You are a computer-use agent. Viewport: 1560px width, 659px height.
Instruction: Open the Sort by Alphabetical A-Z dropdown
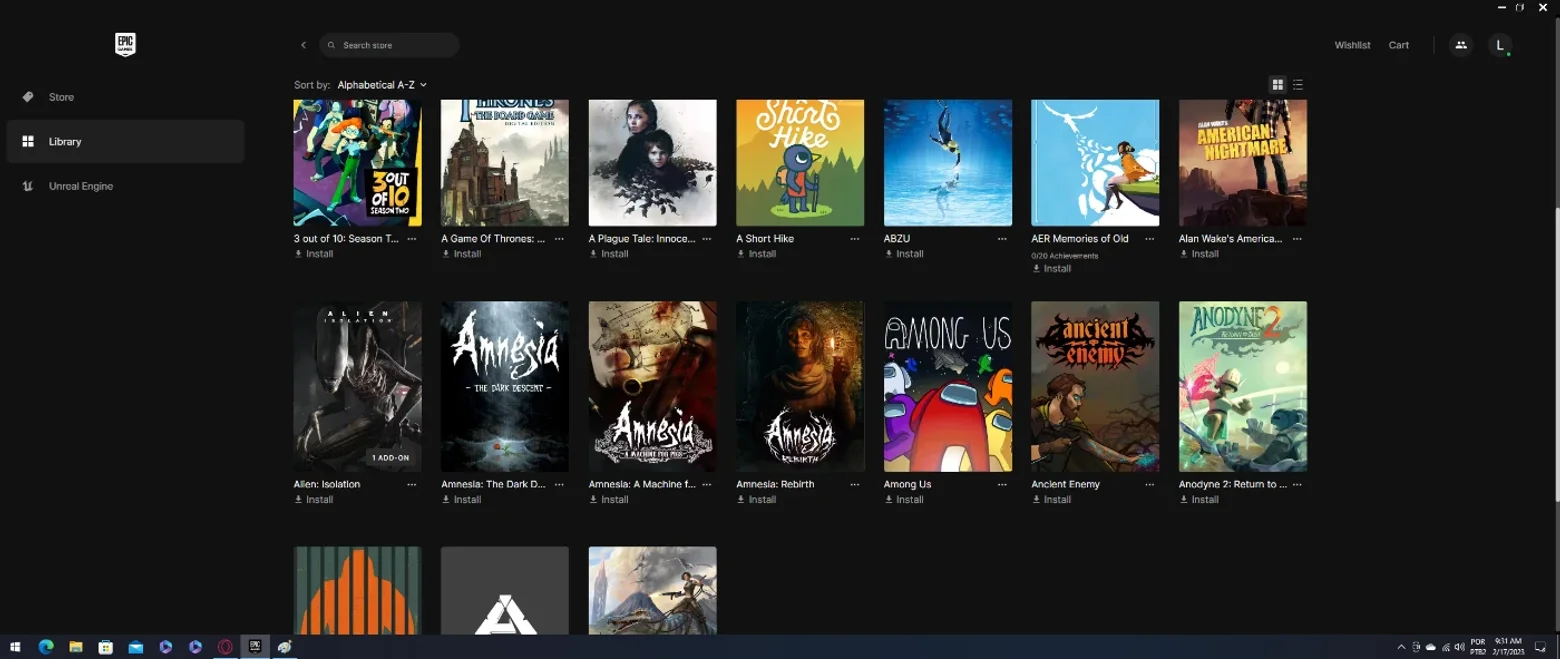click(382, 85)
